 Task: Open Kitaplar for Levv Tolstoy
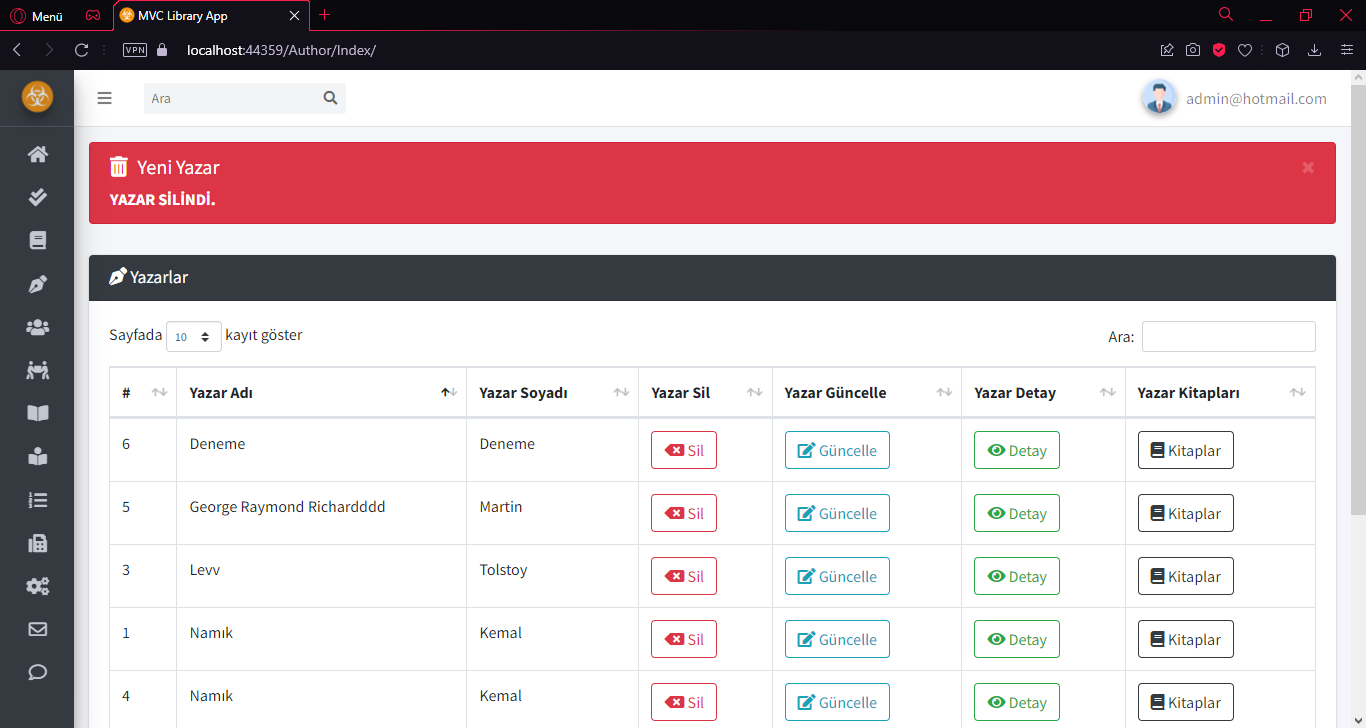[1186, 576]
